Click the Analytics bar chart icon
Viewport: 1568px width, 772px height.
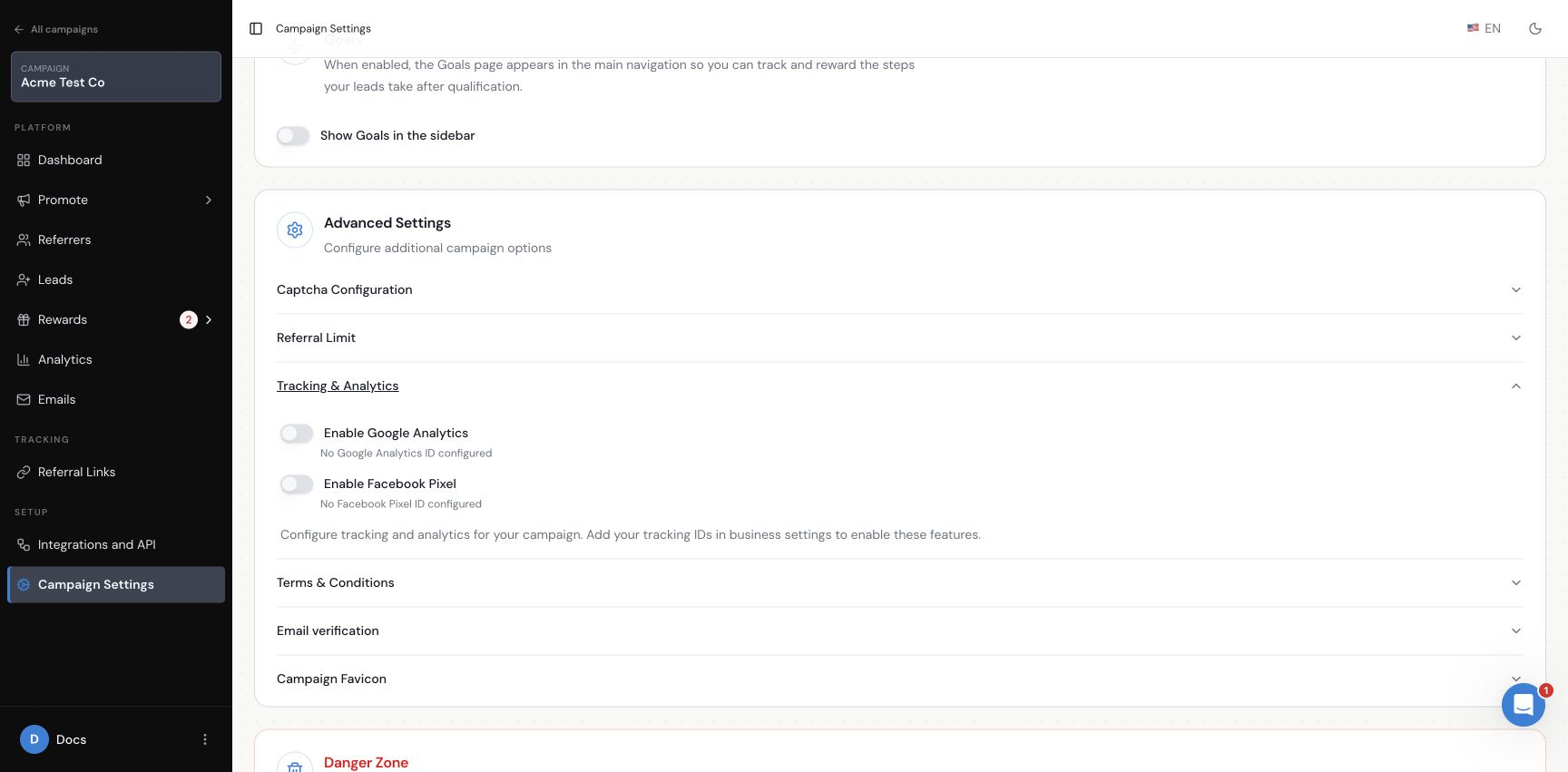pos(24,360)
